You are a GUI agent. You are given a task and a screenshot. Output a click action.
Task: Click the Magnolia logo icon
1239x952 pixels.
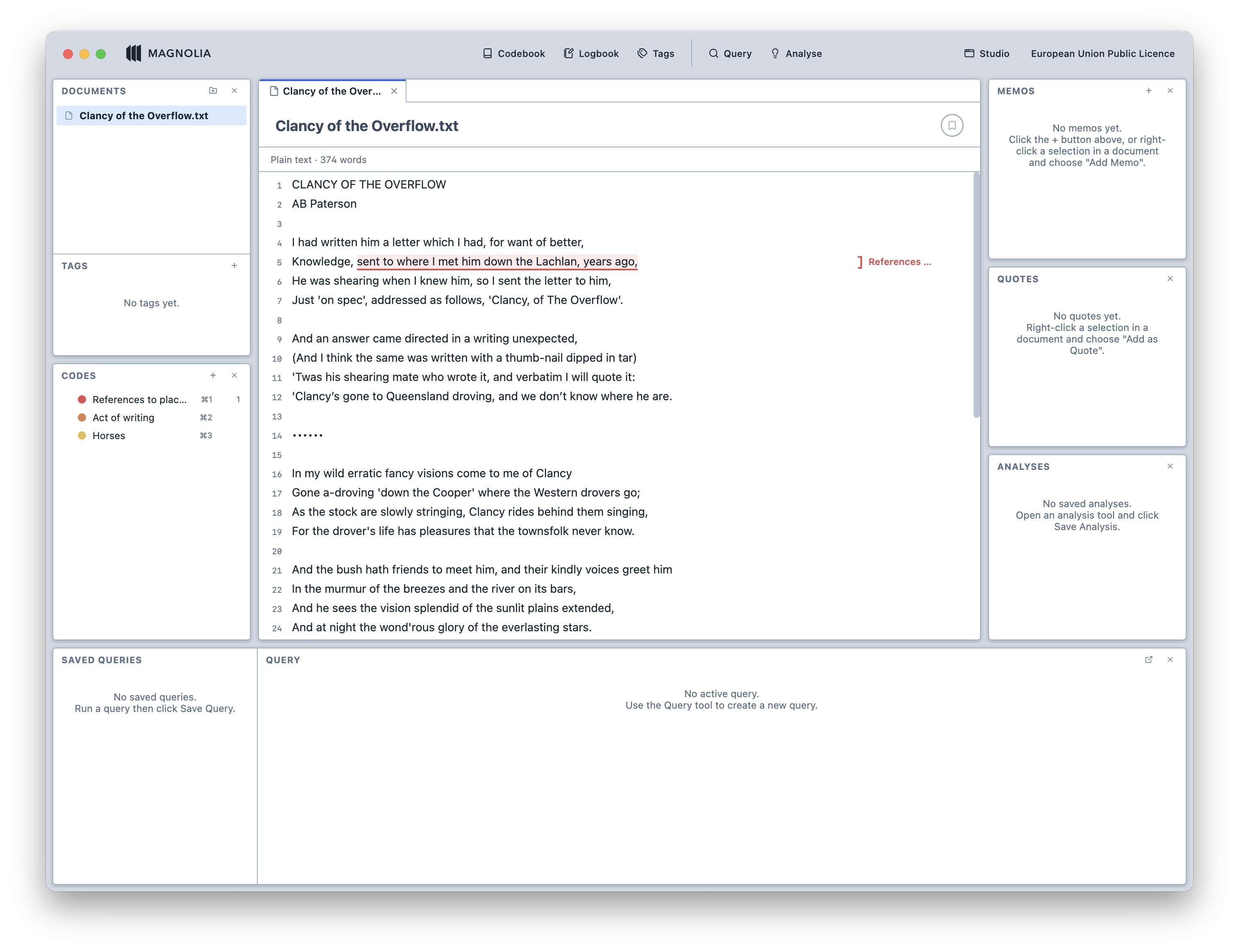click(134, 53)
